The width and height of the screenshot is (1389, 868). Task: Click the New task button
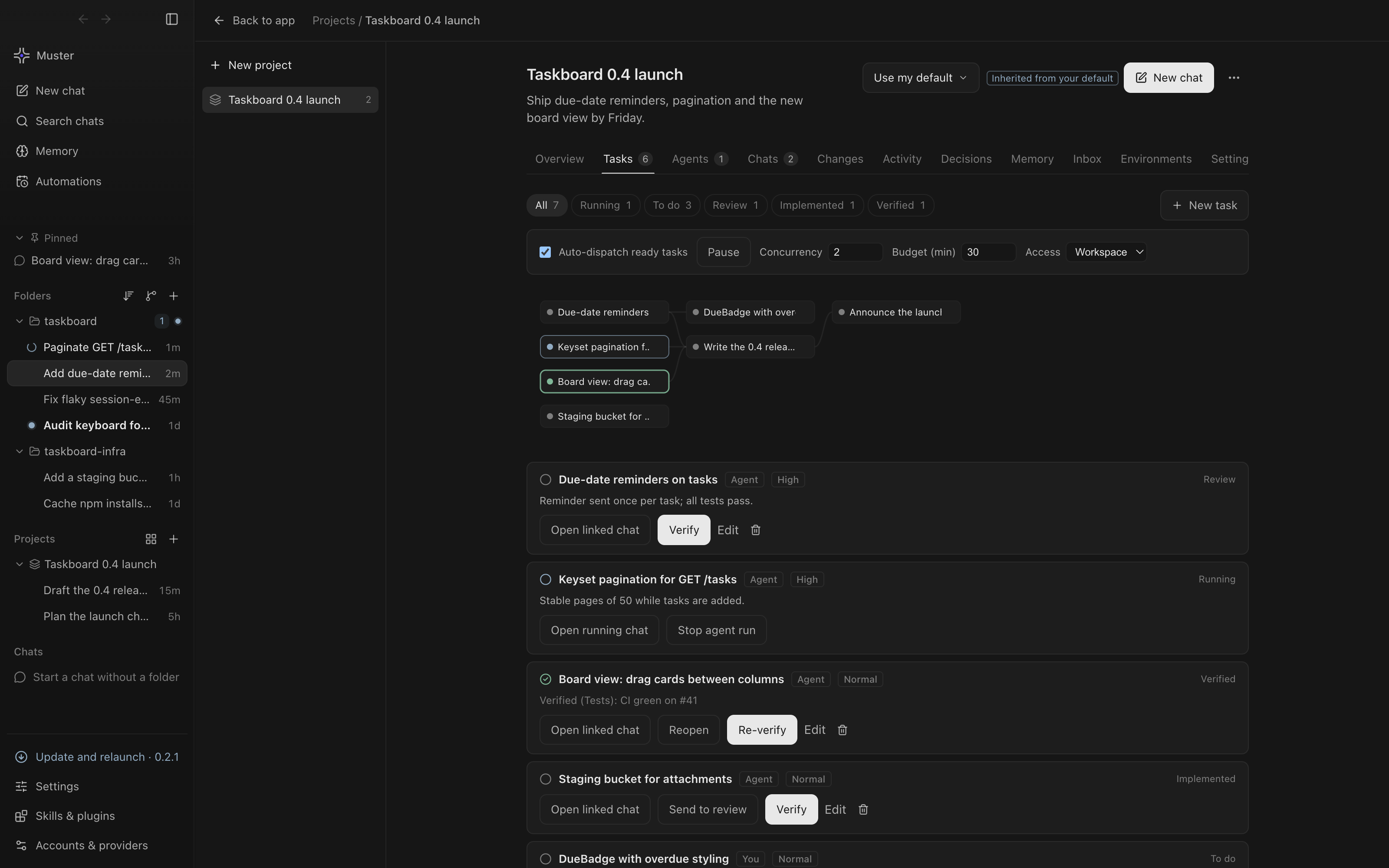pyautogui.click(x=1204, y=205)
